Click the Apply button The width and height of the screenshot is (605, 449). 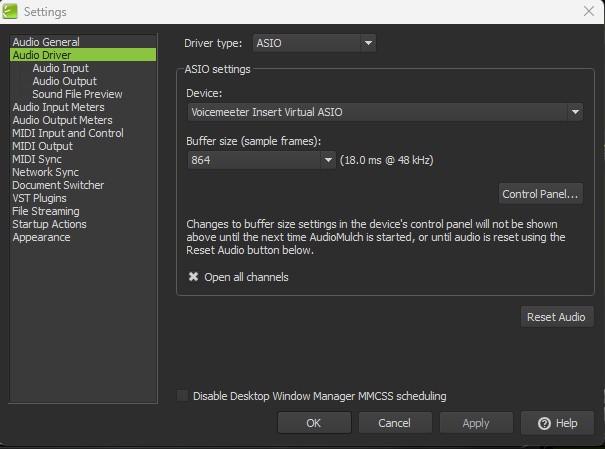click(x=476, y=423)
